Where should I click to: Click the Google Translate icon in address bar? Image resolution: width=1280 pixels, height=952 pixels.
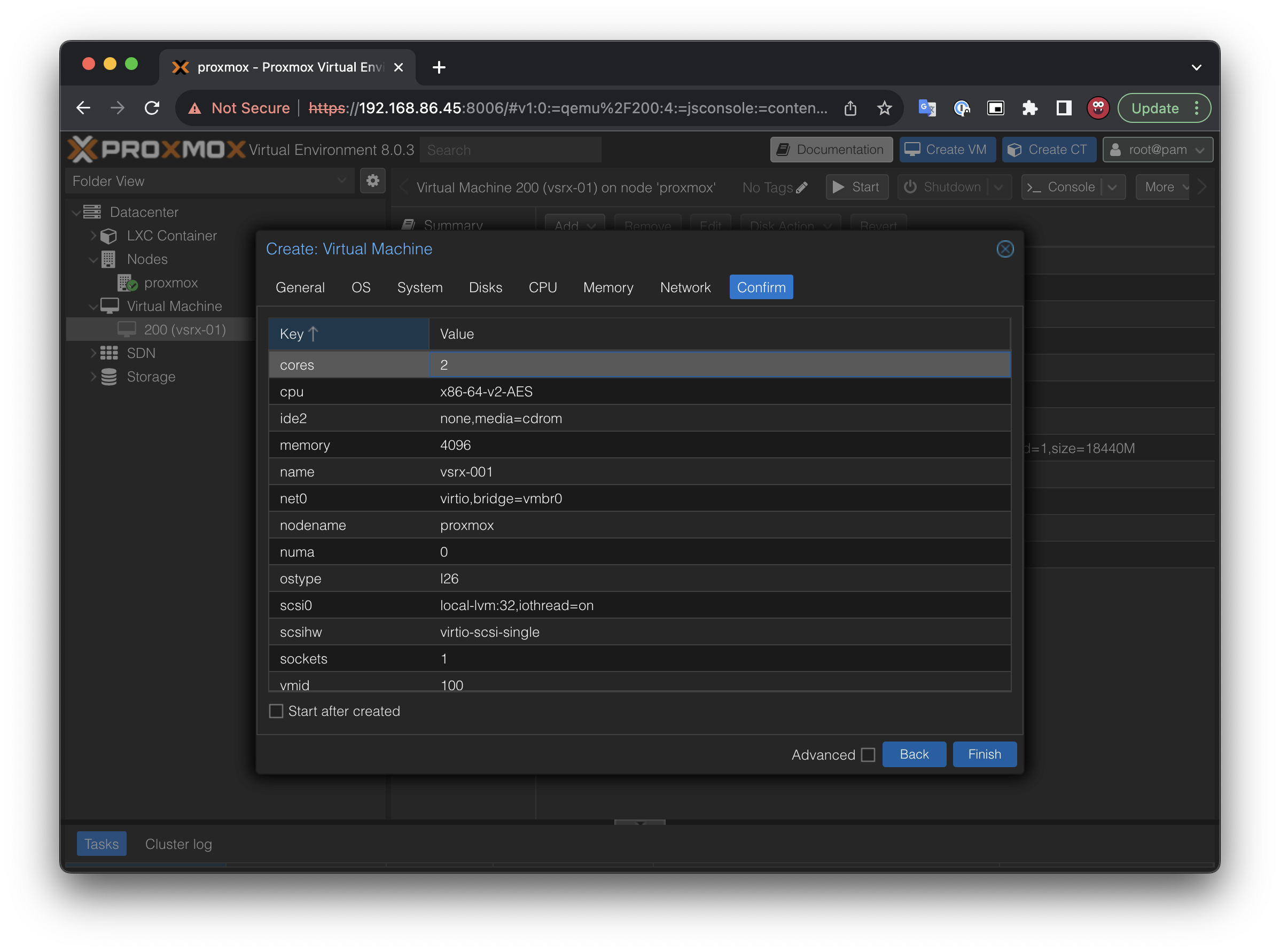click(x=927, y=108)
